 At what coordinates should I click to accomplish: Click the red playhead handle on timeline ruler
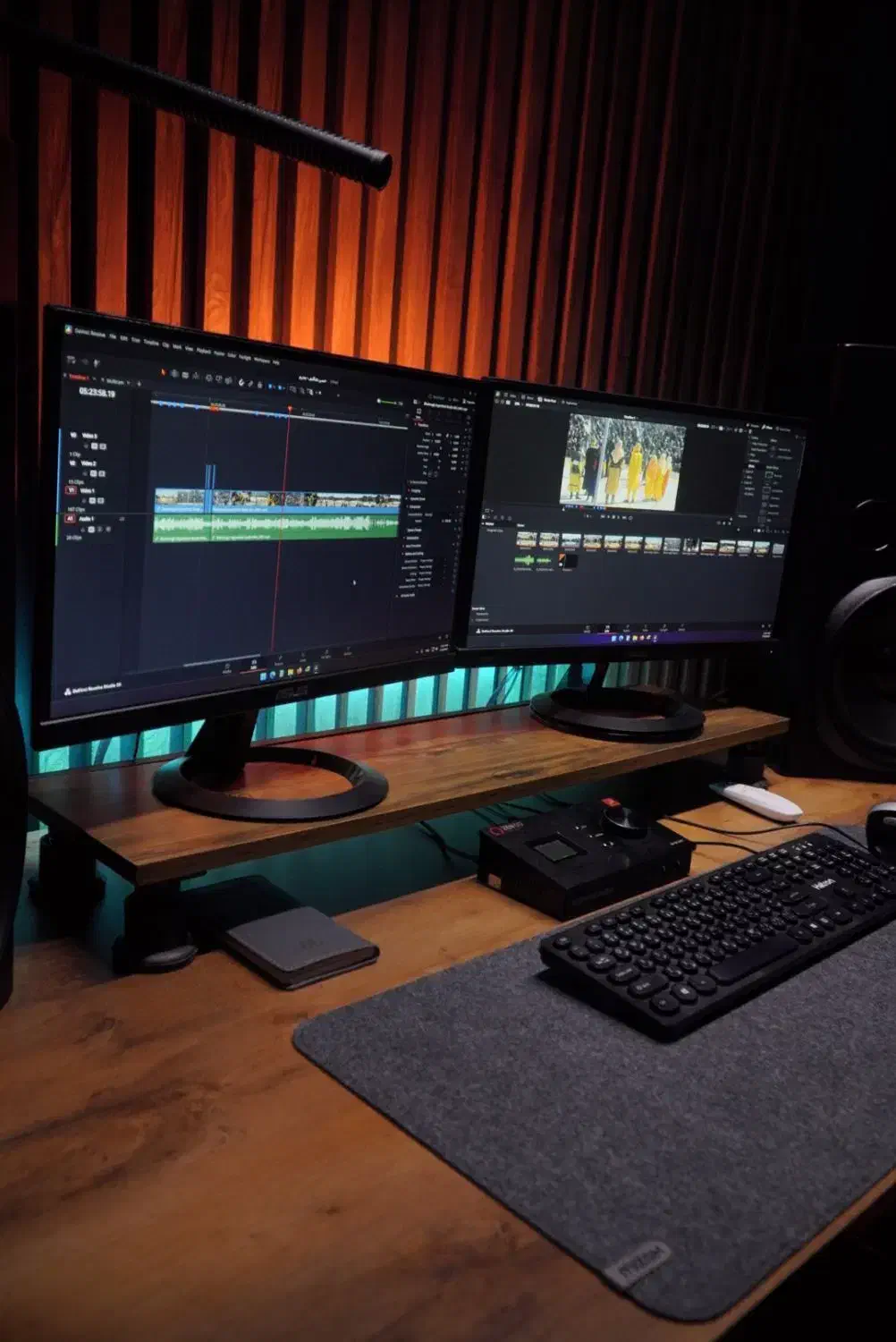(x=290, y=408)
